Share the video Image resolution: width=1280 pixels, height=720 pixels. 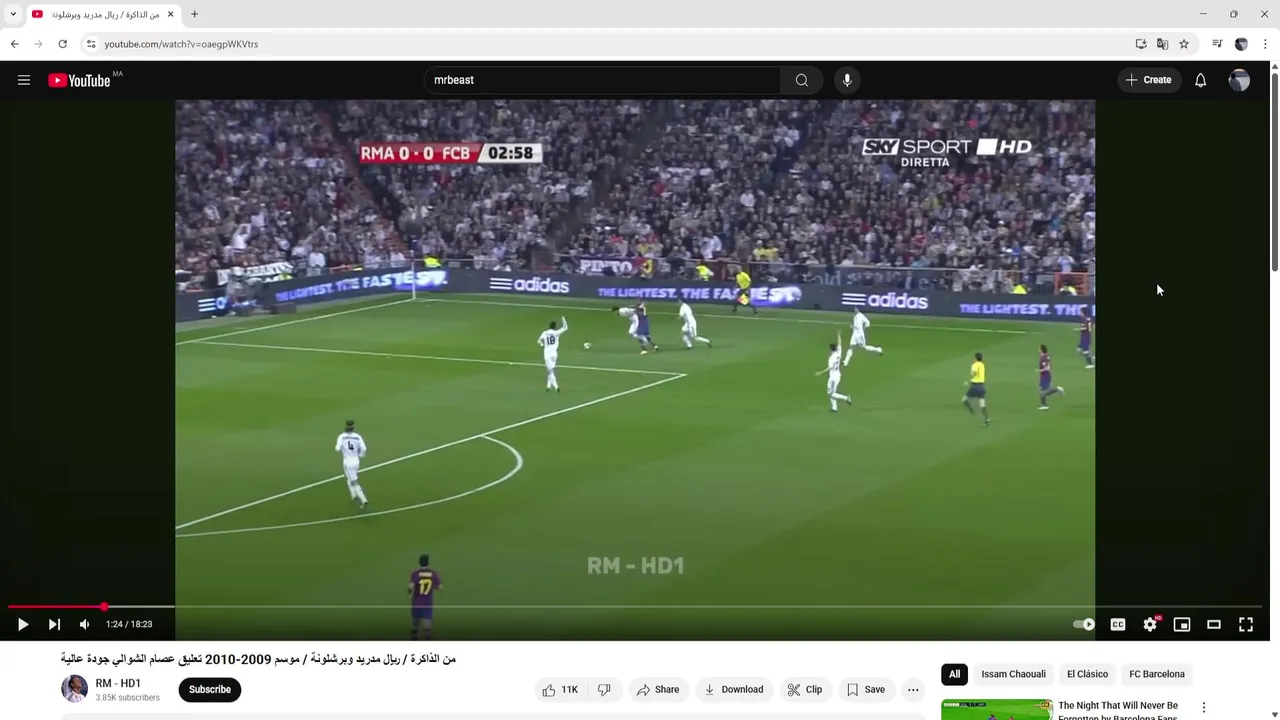click(658, 689)
